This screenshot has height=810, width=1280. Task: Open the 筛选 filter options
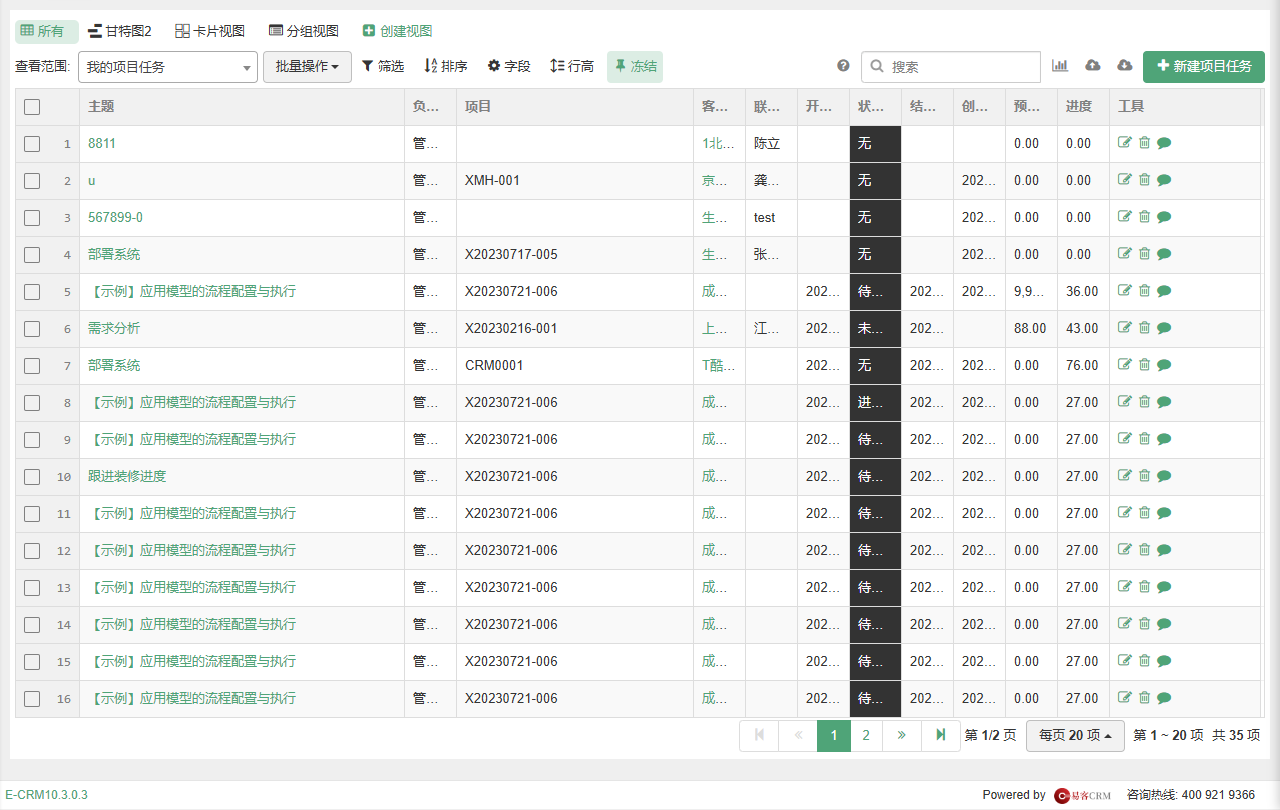pyautogui.click(x=383, y=66)
